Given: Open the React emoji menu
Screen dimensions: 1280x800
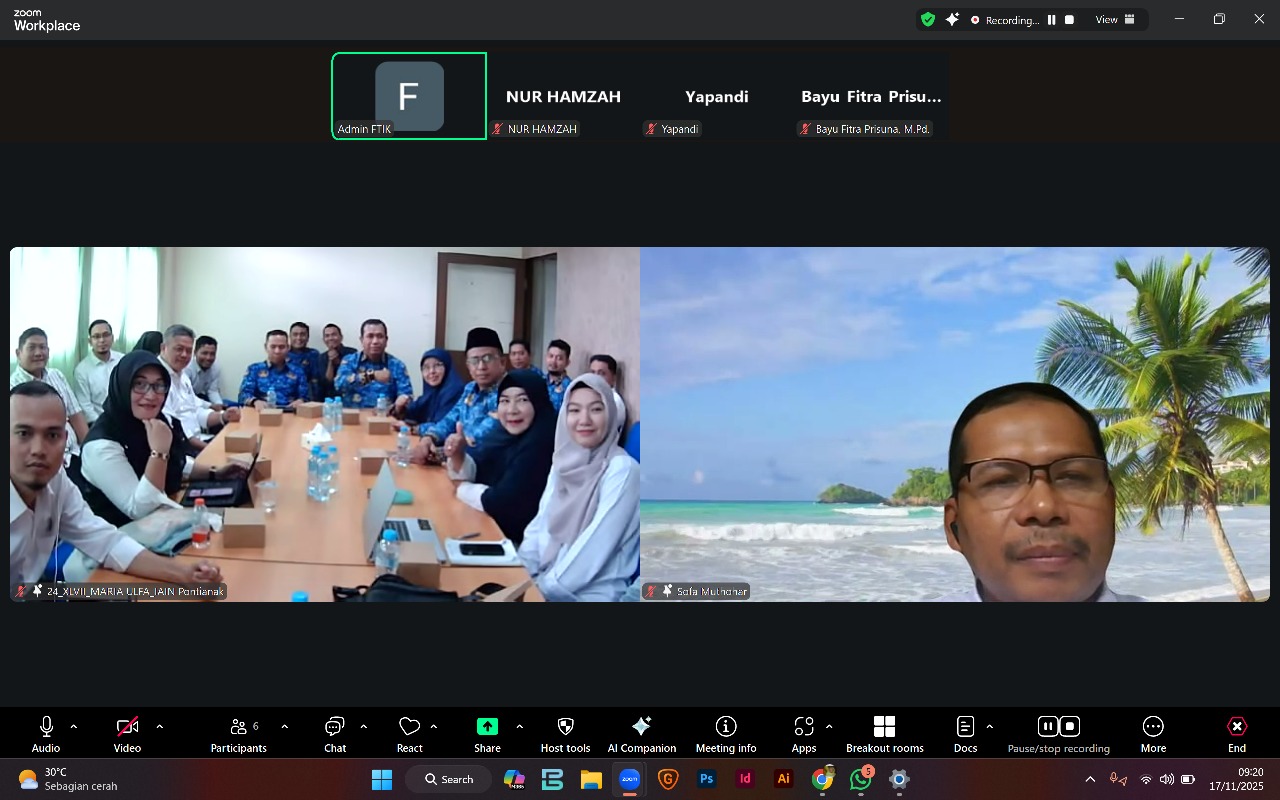Looking at the screenshot, I should (x=409, y=733).
